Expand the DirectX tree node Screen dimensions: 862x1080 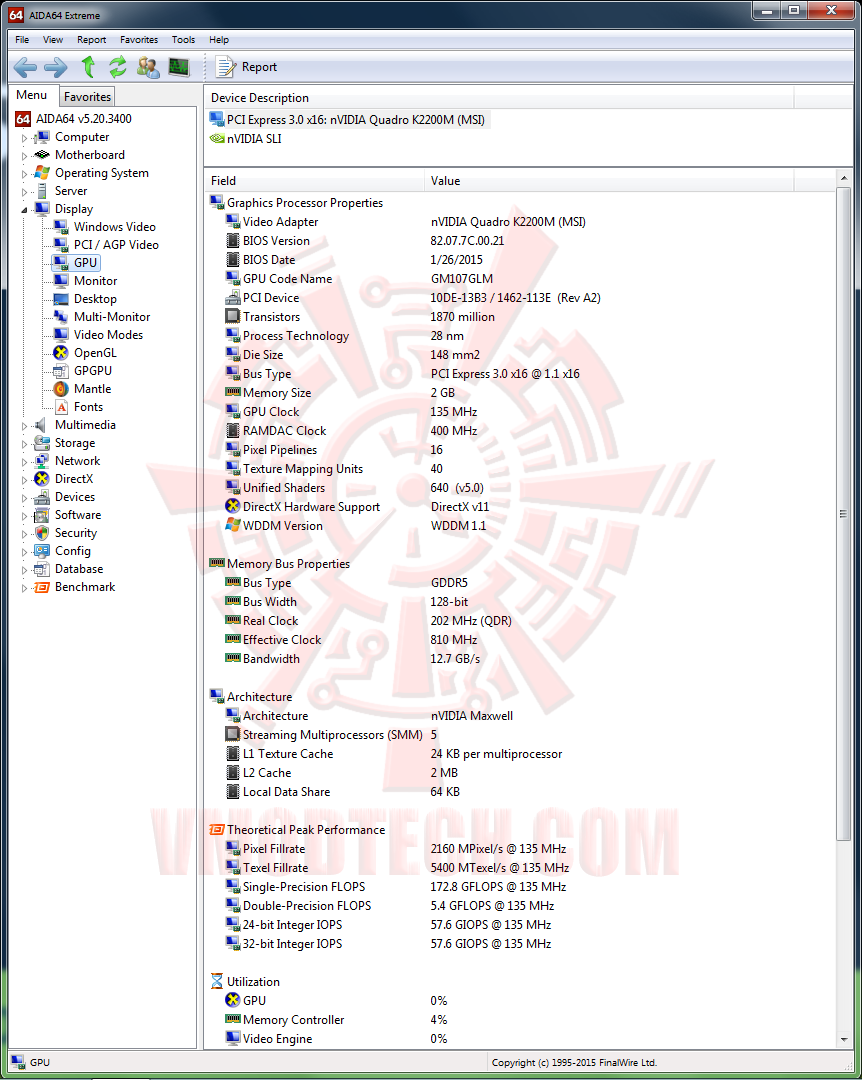click(24, 479)
